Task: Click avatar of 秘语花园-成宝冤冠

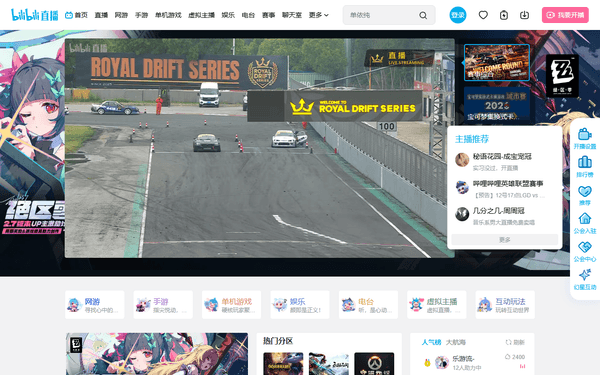Action: 462,160
